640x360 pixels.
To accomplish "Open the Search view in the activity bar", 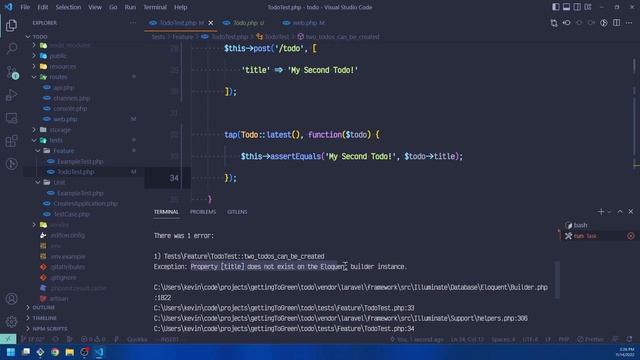I will click(x=11, y=48).
